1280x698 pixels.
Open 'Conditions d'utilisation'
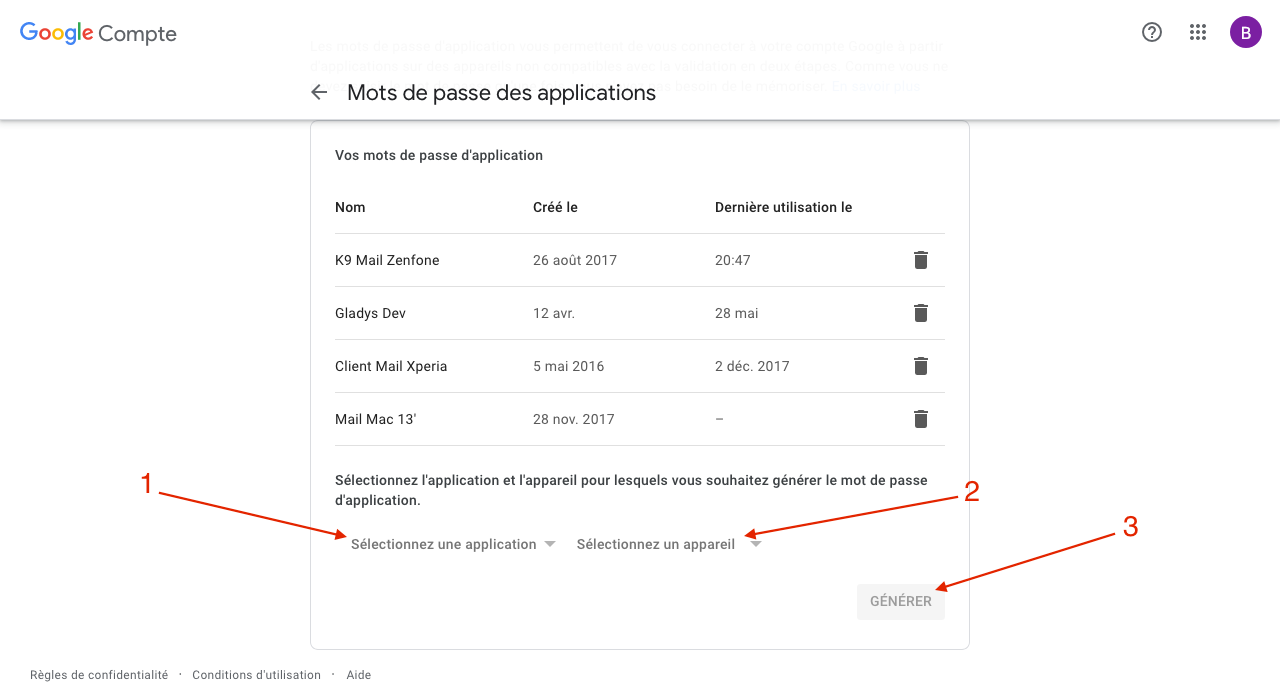tap(255, 674)
